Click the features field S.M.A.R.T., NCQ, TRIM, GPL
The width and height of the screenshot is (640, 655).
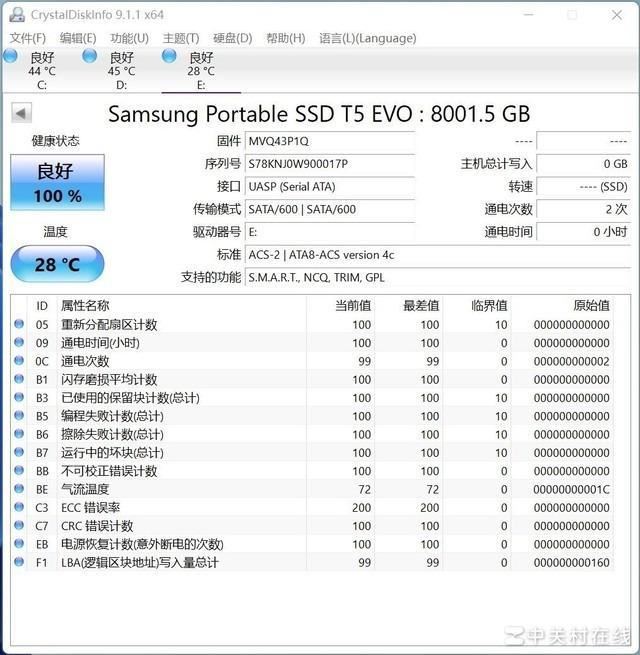[x=437, y=277]
